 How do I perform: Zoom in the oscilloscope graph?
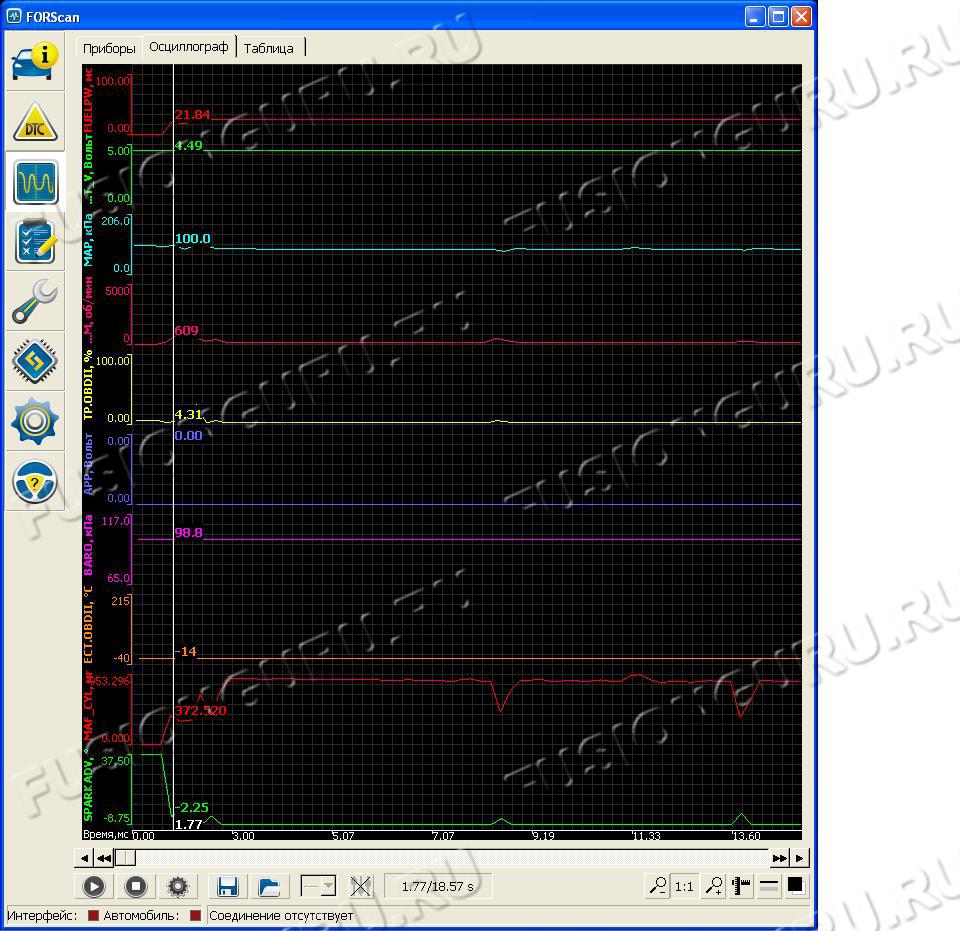pyautogui.click(x=714, y=886)
